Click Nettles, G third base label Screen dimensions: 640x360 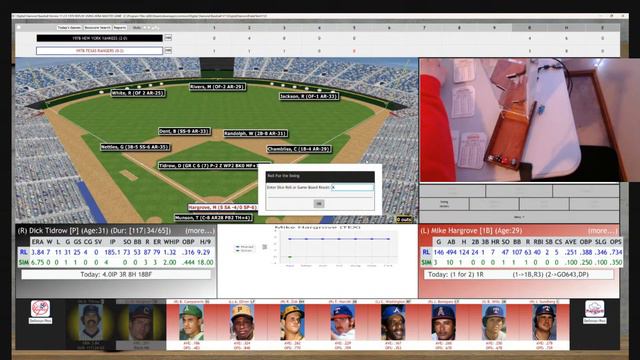[x=135, y=147]
